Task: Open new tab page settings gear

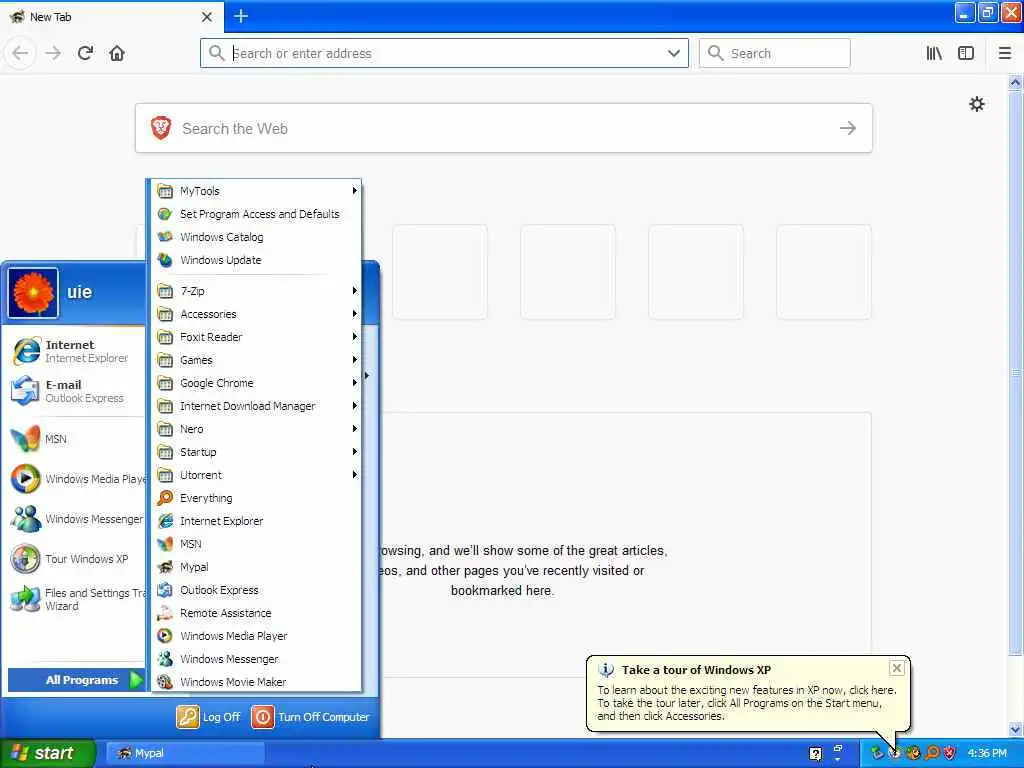Action: point(976,104)
